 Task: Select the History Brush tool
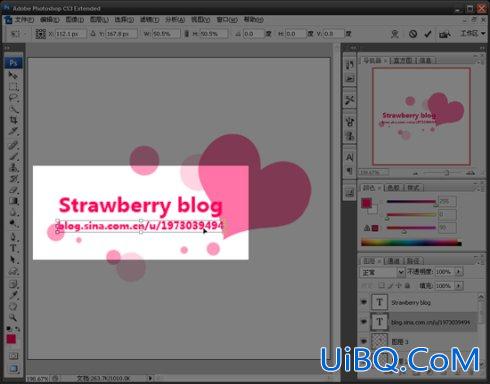click(x=13, y=179)
